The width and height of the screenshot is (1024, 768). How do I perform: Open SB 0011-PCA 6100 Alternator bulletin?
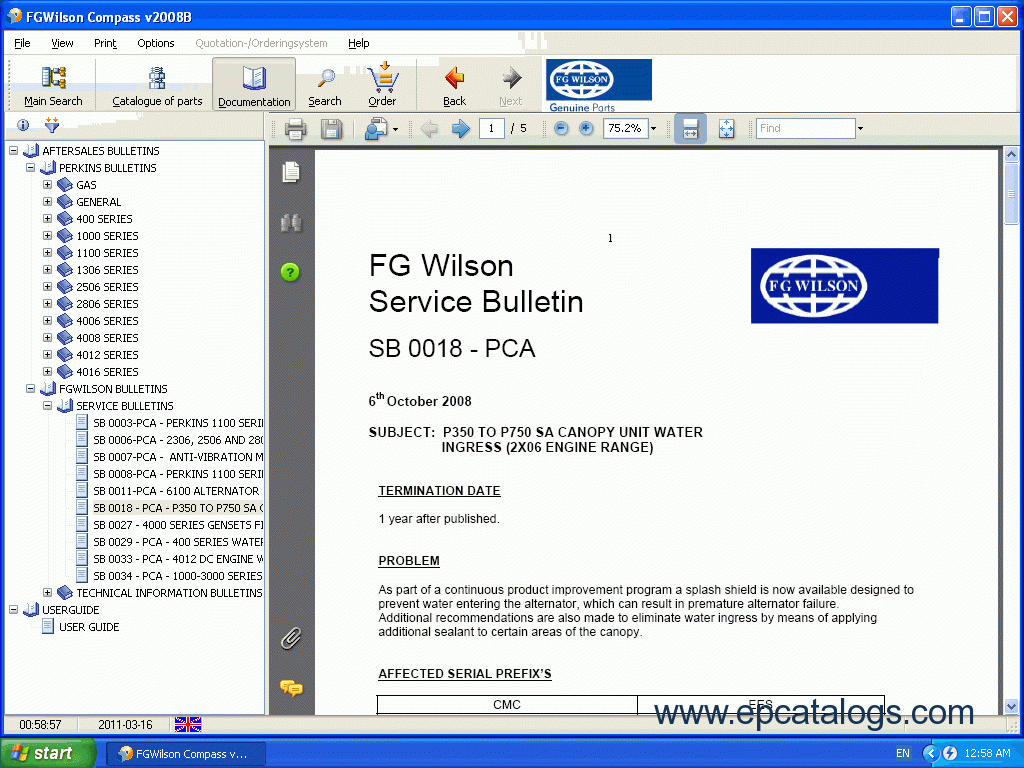[176, 490]
